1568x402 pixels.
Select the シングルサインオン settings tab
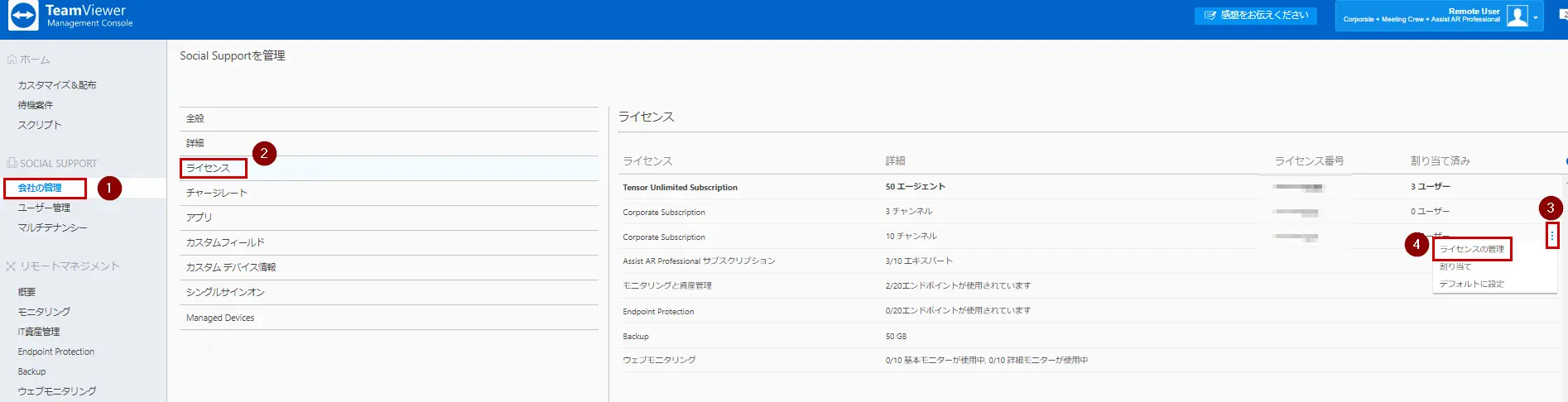[x=389, y=292]
